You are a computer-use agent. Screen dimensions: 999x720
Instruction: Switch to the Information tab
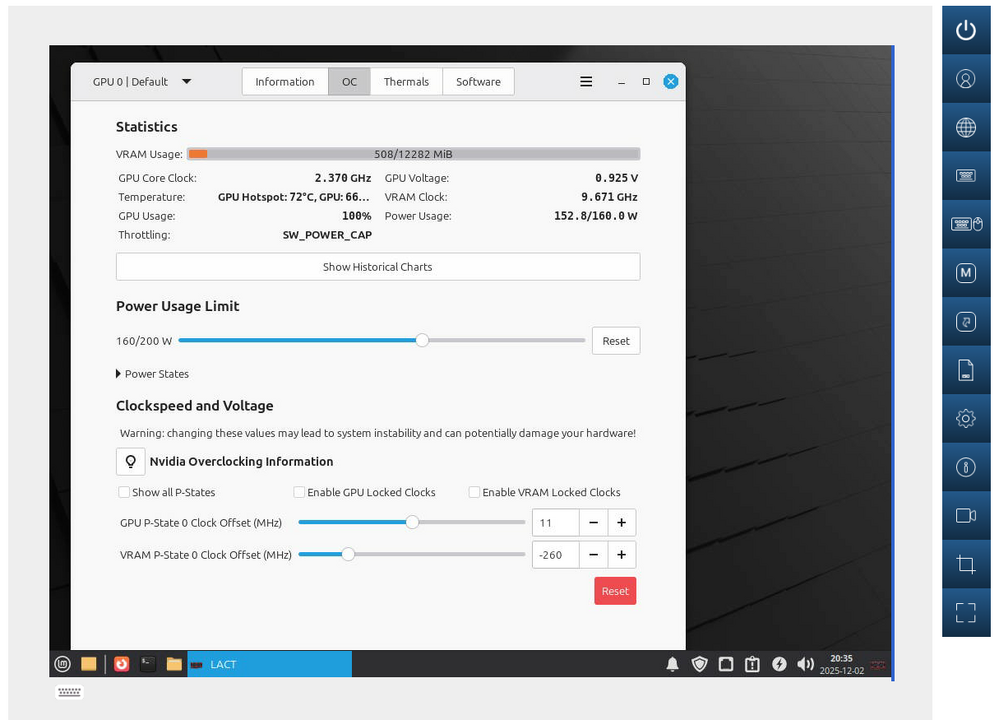[285, 82]
